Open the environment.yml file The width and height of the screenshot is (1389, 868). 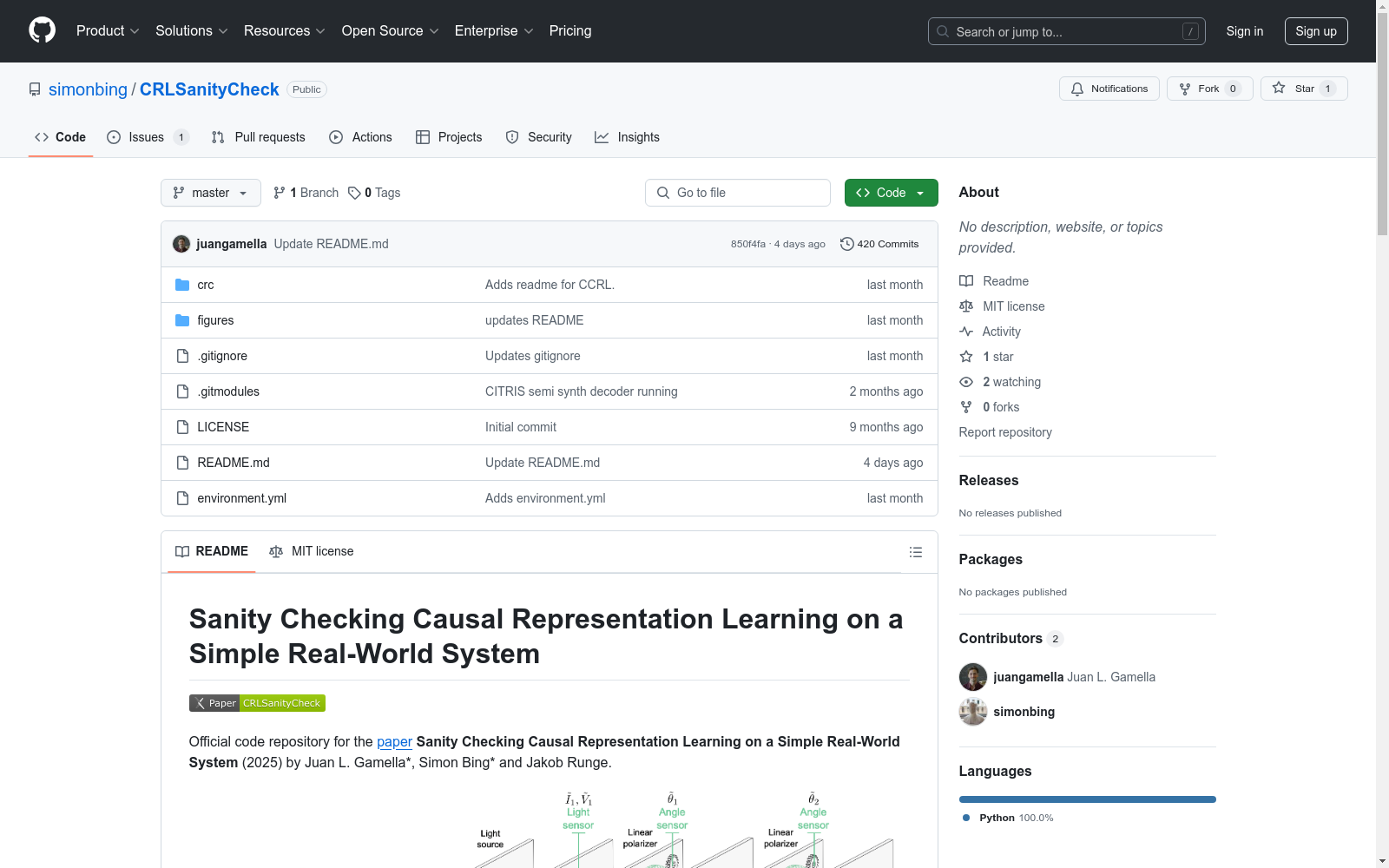click(241, 498)
